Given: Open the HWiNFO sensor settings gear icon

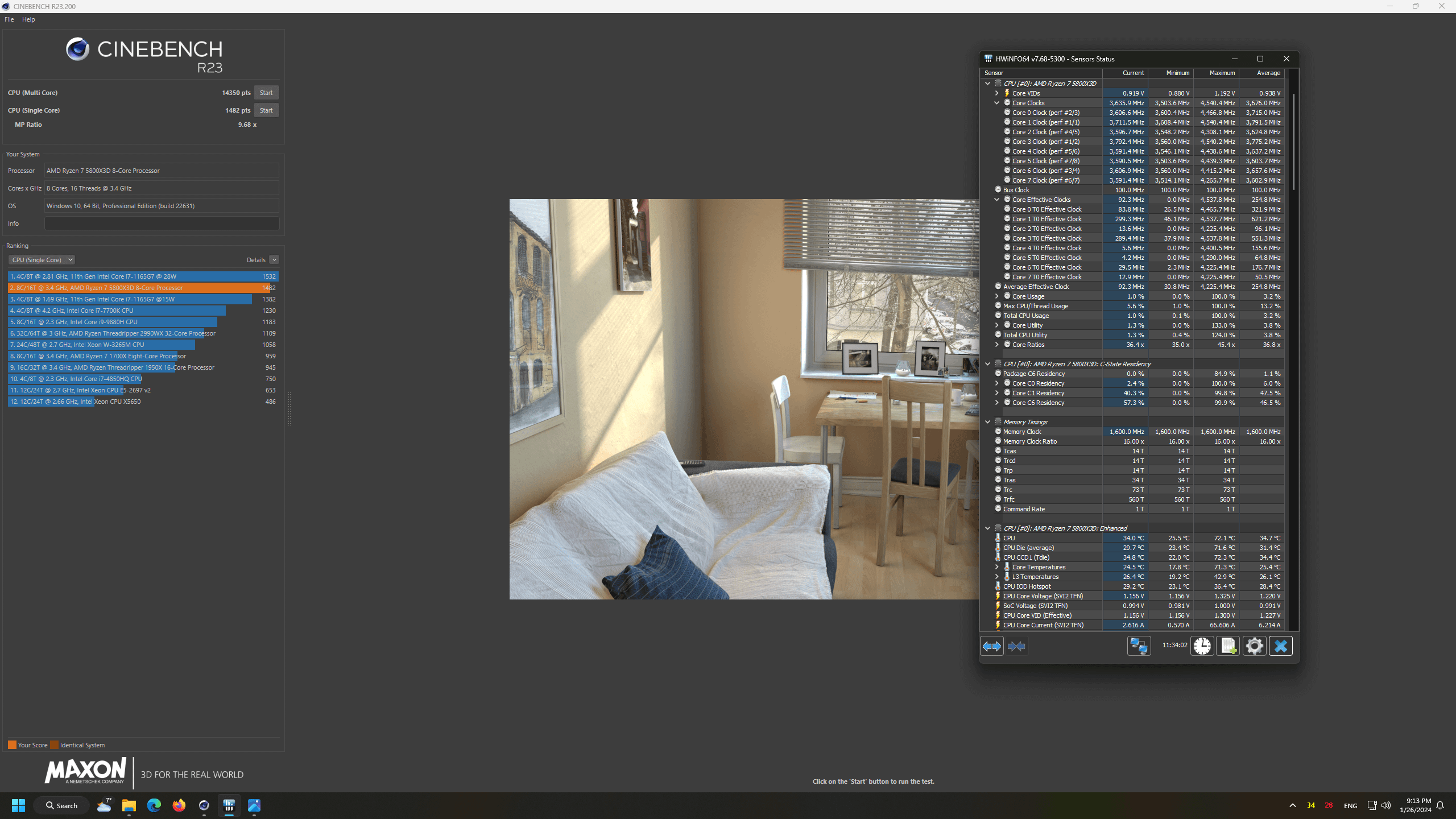Looking at the screenshot, I should 1254,646.
